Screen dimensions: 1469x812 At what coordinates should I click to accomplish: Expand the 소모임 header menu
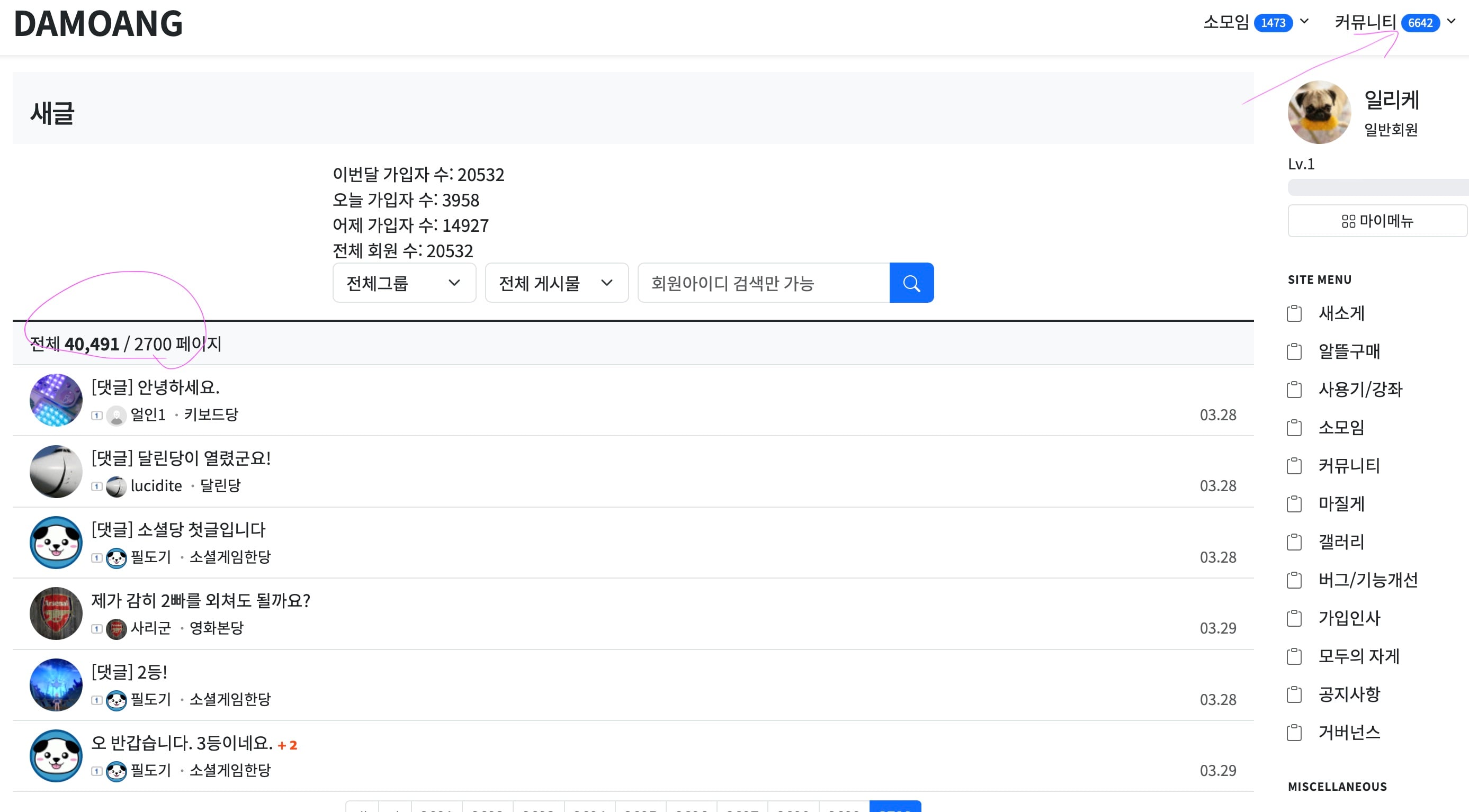(1304, 22)
